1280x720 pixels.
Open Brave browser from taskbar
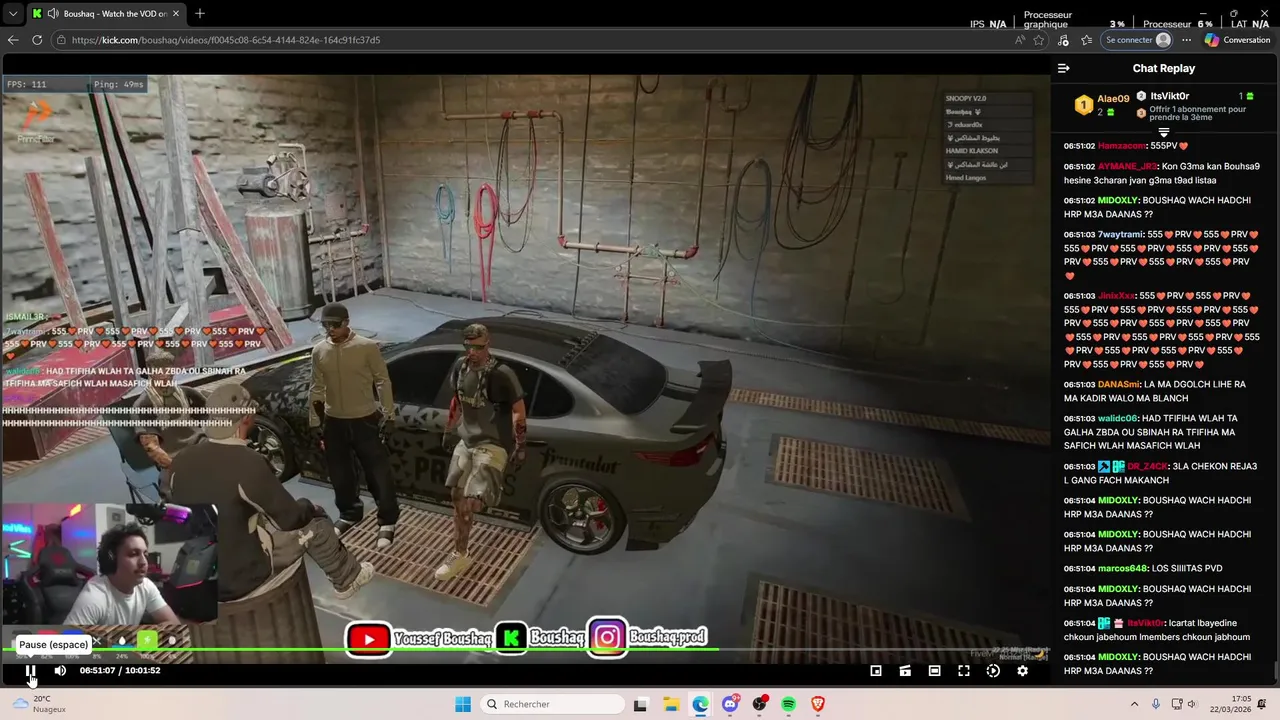click(818, 704)
